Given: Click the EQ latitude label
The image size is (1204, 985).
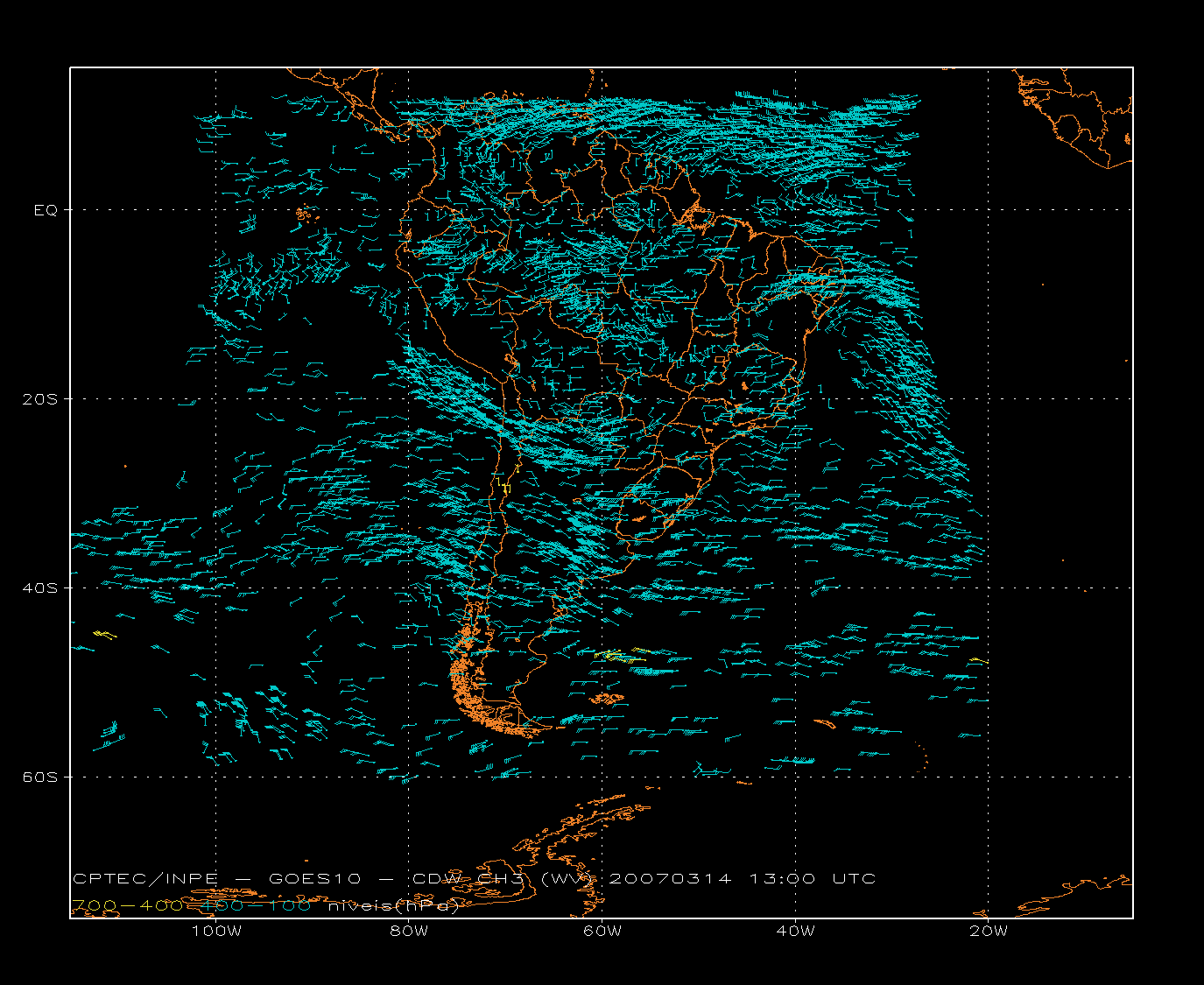Looking at the screenshot, I should 46,210.
